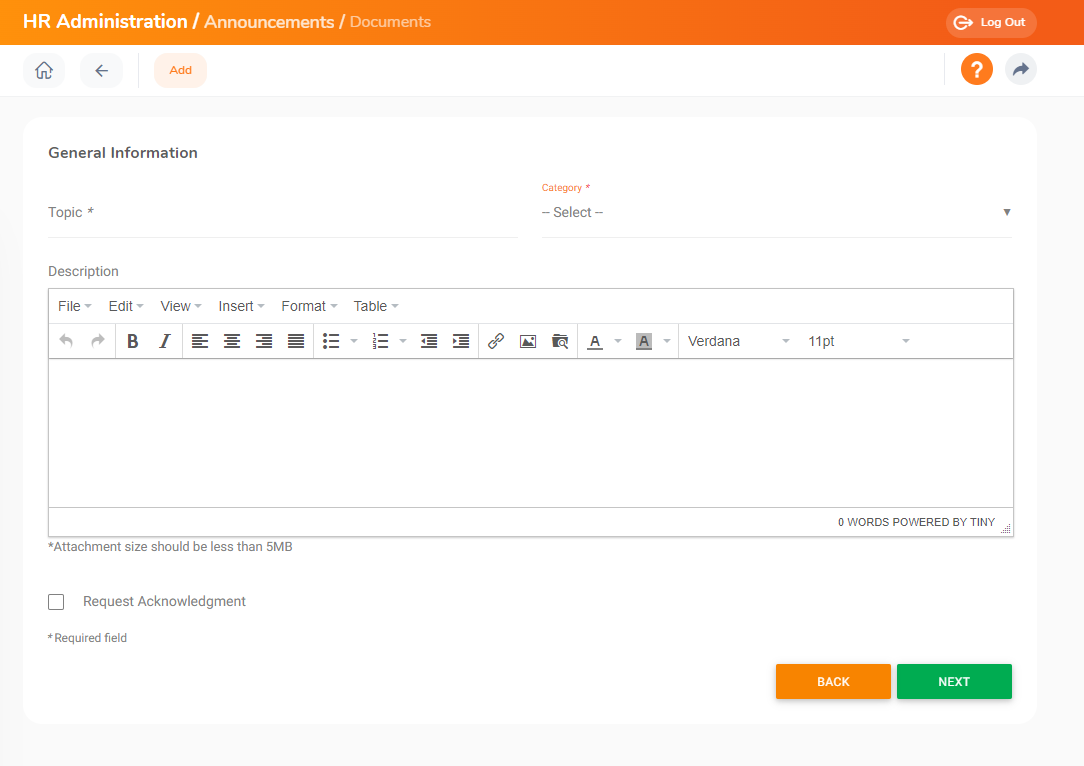Viewport: 1084px width, 766px height.
Task: Click the Log Out button
Action: [x=991, y=22]
